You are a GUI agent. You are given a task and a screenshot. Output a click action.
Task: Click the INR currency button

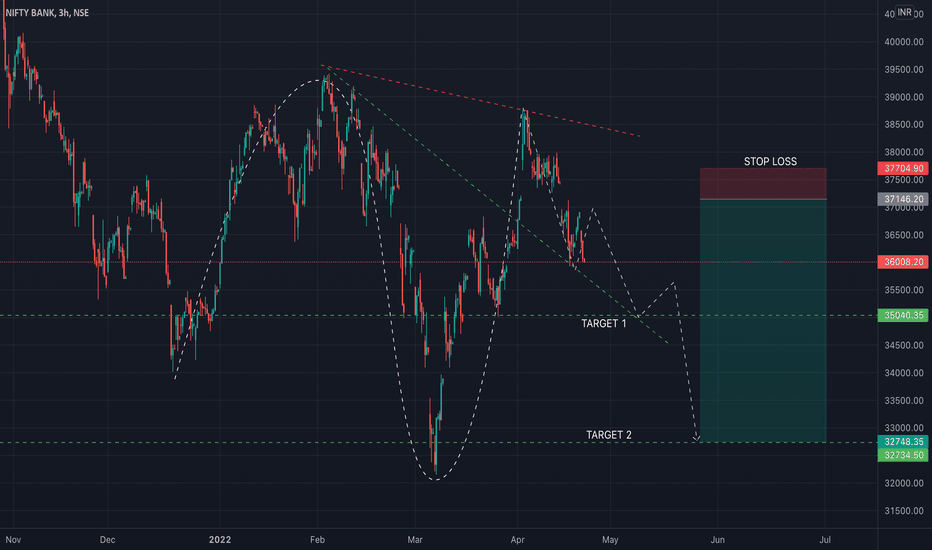(x=904, y=12)
